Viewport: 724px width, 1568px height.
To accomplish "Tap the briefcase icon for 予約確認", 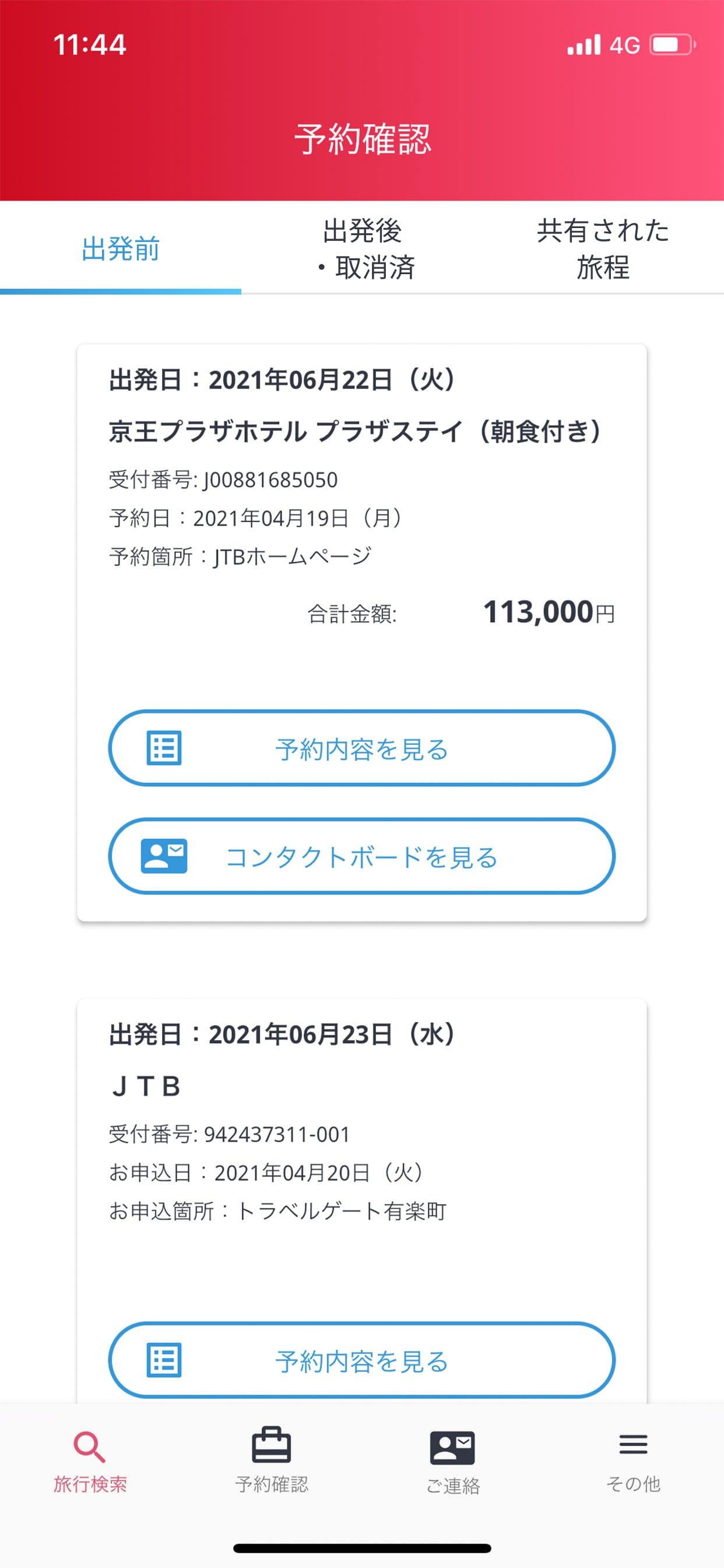I will [271, 1444].
